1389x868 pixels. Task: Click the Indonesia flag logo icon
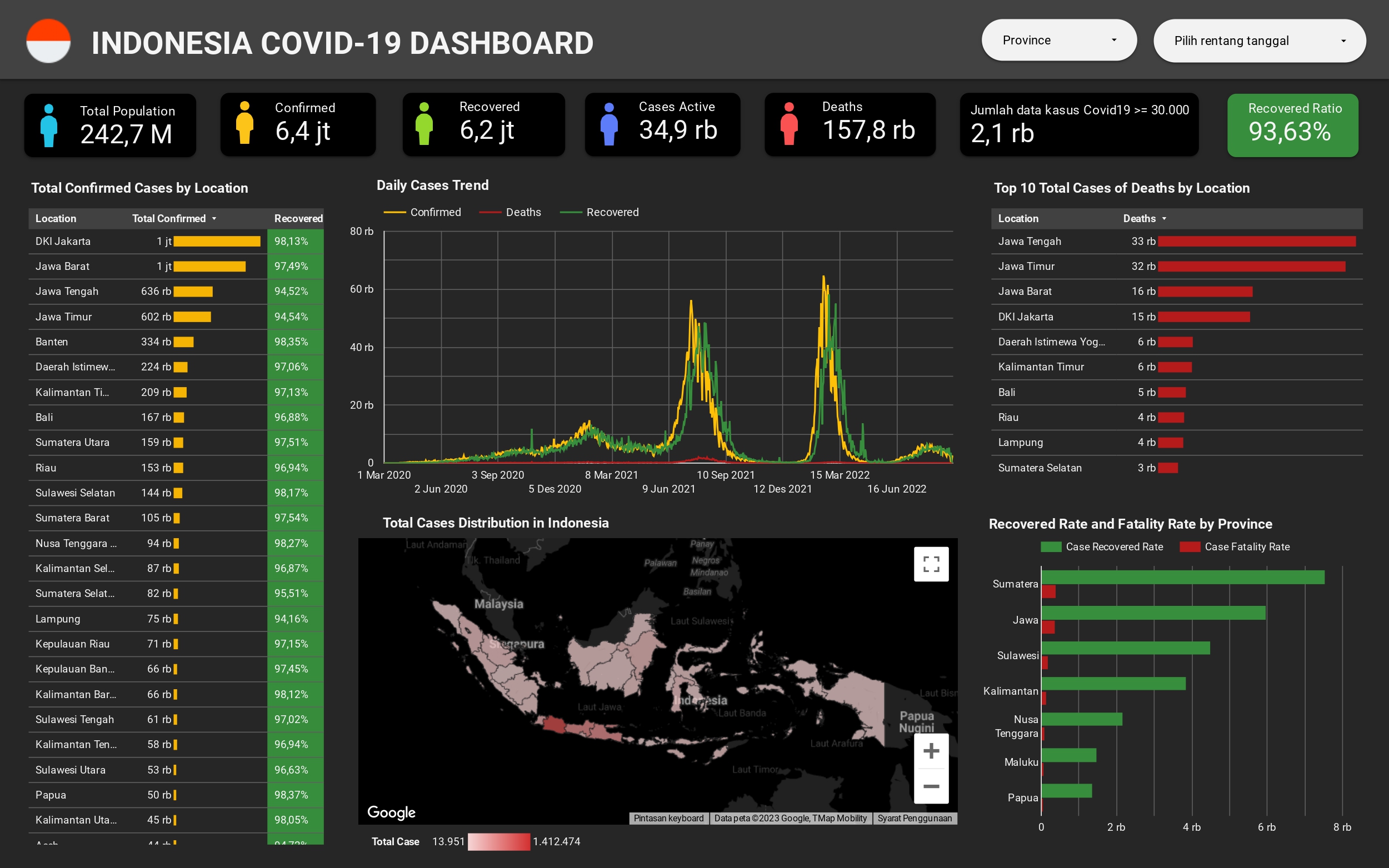click(x=49, y=41)
